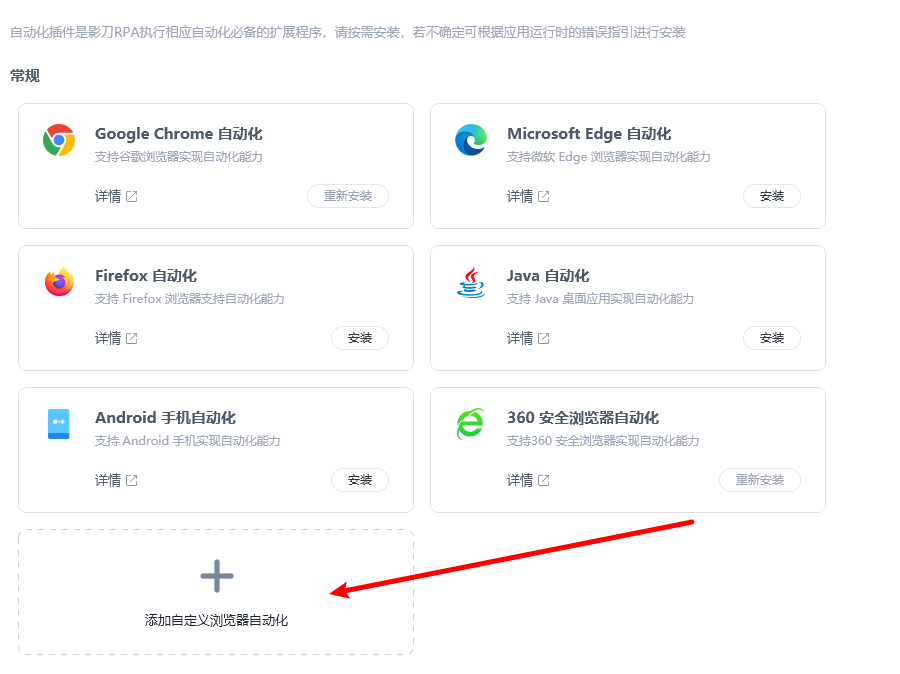The image size is (900, 674).
Task: Install the Firefox automation plugin
Action: (359, 338)
